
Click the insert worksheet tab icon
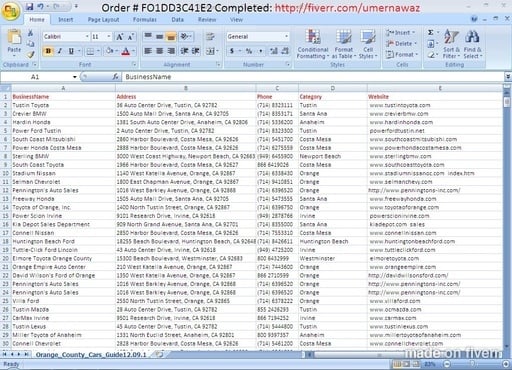coord(159,355)
